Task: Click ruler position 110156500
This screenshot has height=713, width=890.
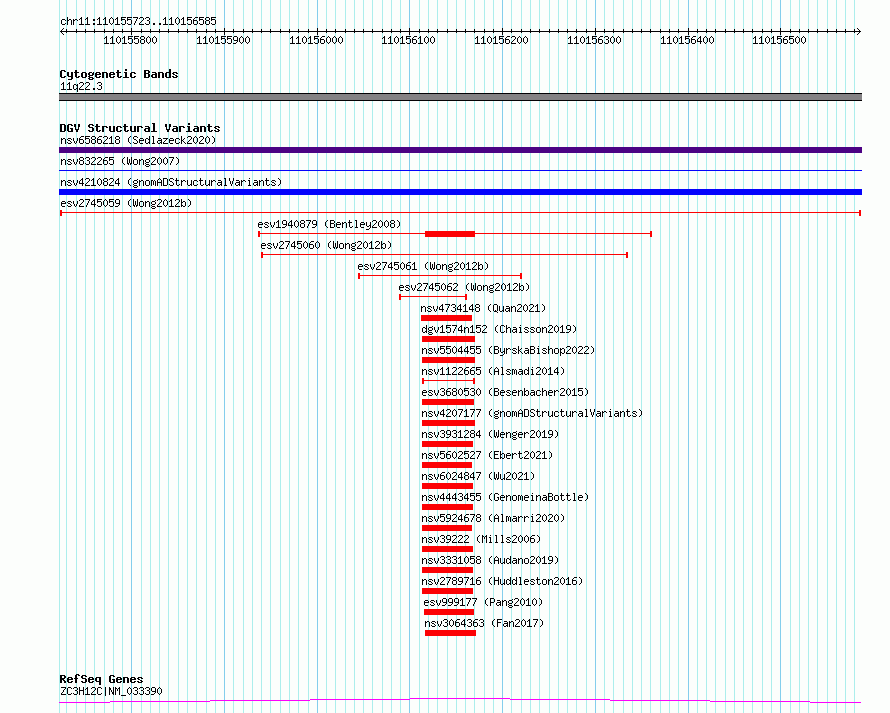Action: point(779,40)
